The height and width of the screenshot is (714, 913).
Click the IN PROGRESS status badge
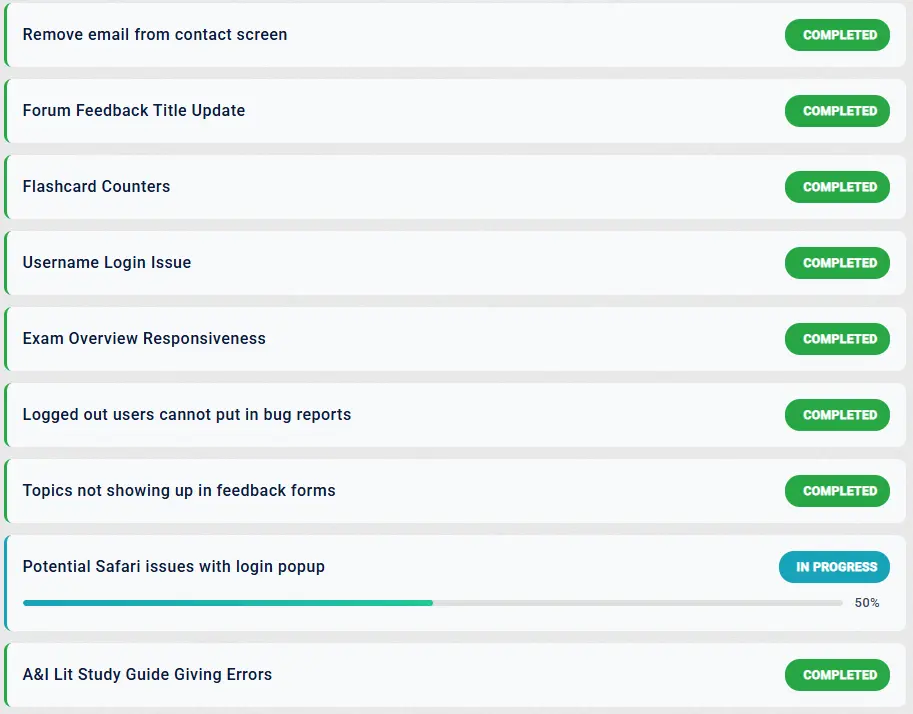tap(834, 566)
